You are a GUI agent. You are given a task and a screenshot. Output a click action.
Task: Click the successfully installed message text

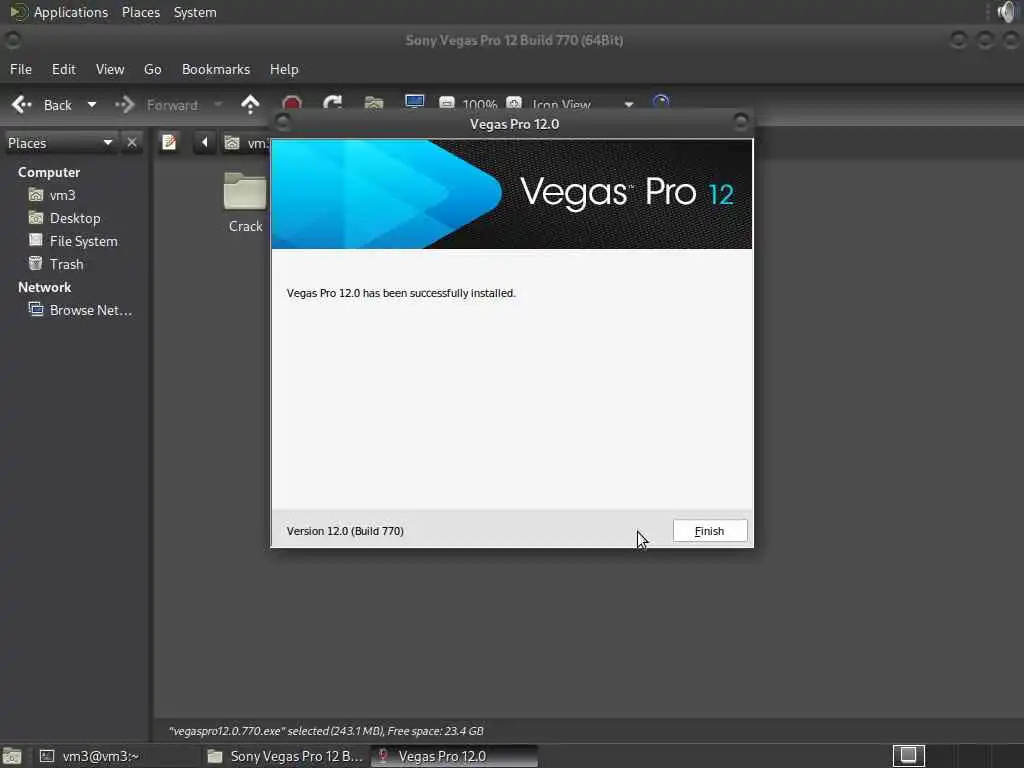tap(401, 293)
